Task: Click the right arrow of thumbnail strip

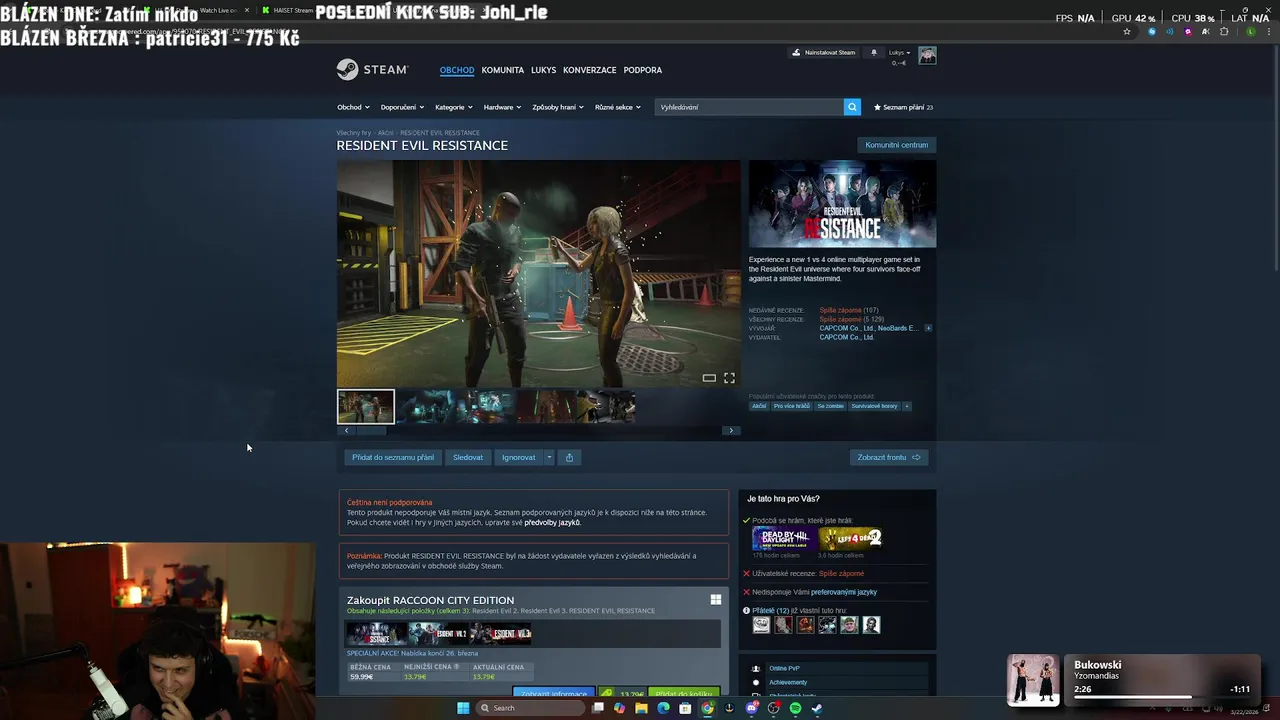Action: click(x=731, y=430)
